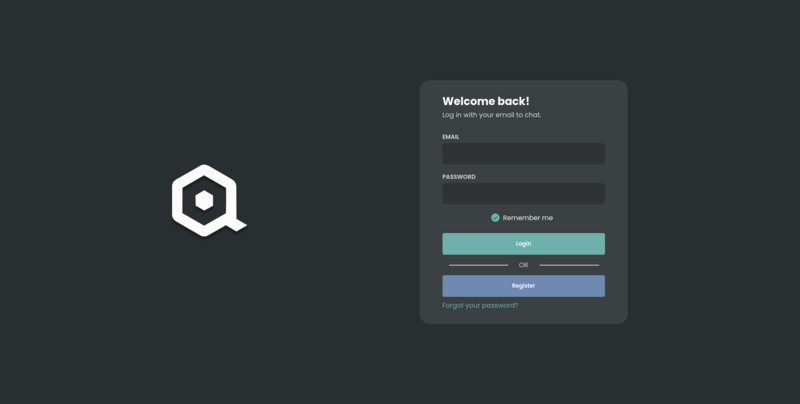Click the tail of the Q logo

click(237, 226)
